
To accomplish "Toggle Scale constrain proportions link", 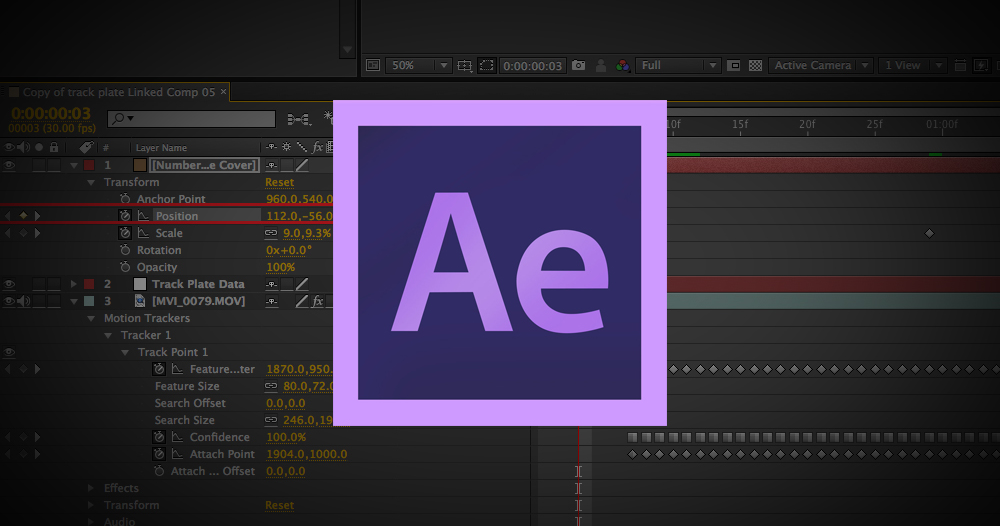I will coord(271,233).
